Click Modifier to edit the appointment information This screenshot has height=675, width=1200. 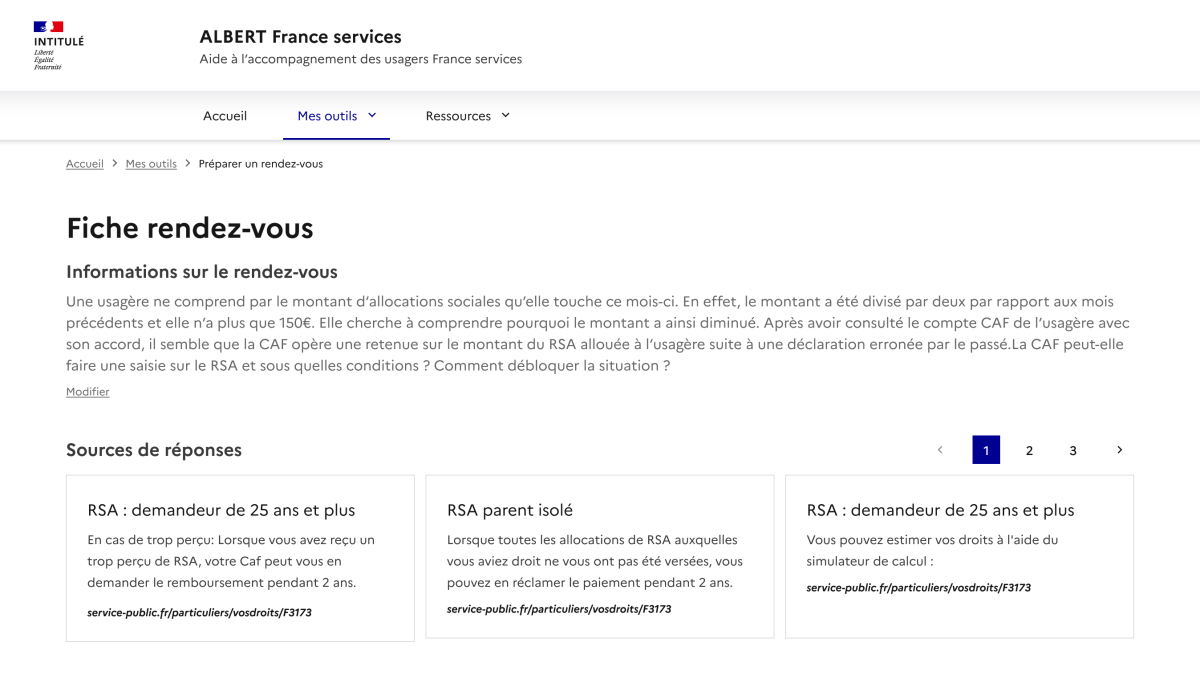pyautogui.click(x=88, y=392)
